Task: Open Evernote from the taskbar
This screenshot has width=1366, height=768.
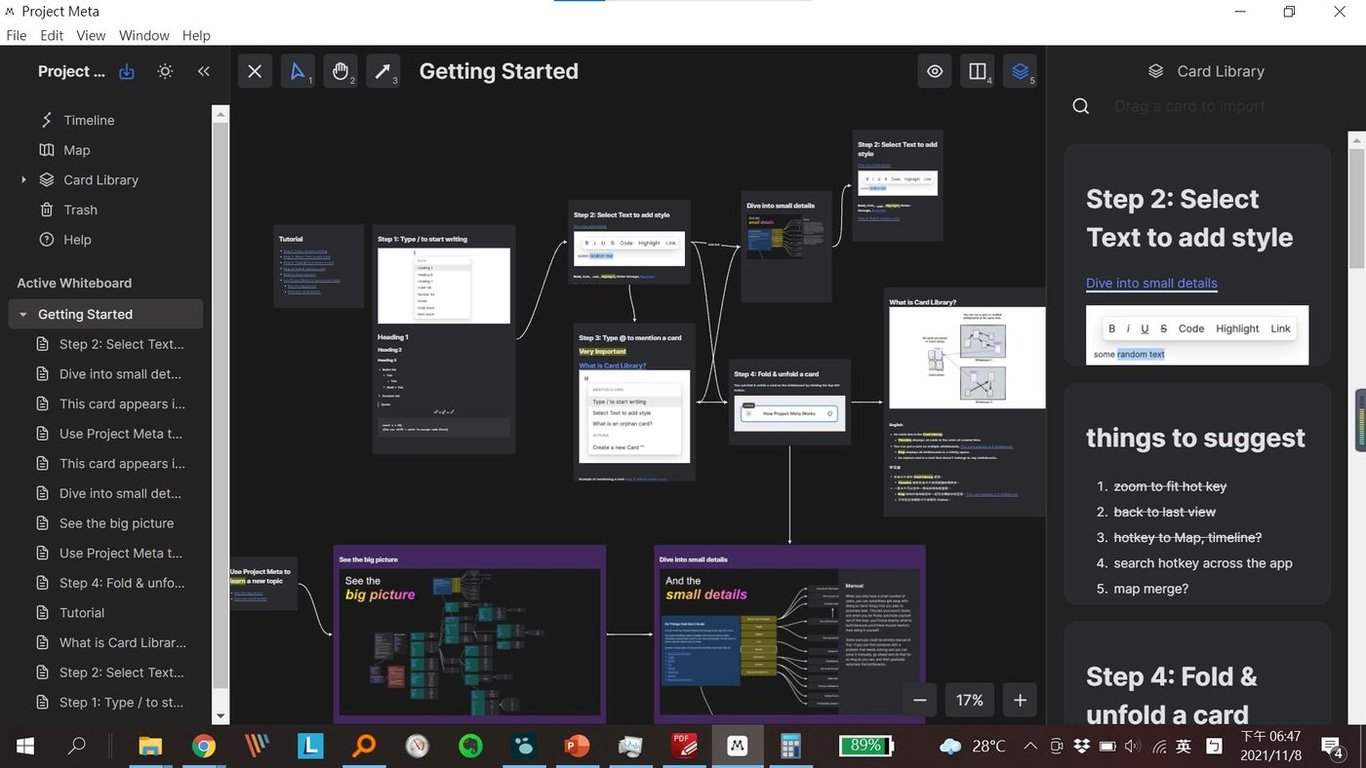Action: (470, 746)
